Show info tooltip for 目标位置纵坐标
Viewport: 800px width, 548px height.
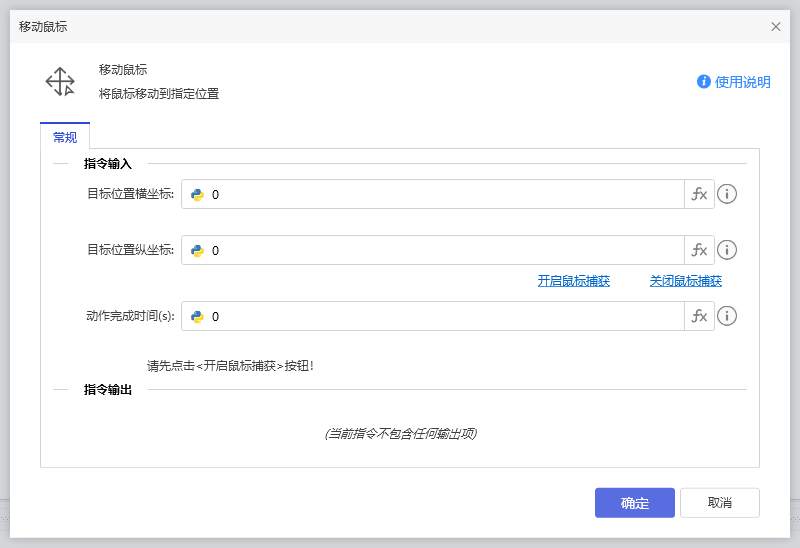[x=727, y=251]
